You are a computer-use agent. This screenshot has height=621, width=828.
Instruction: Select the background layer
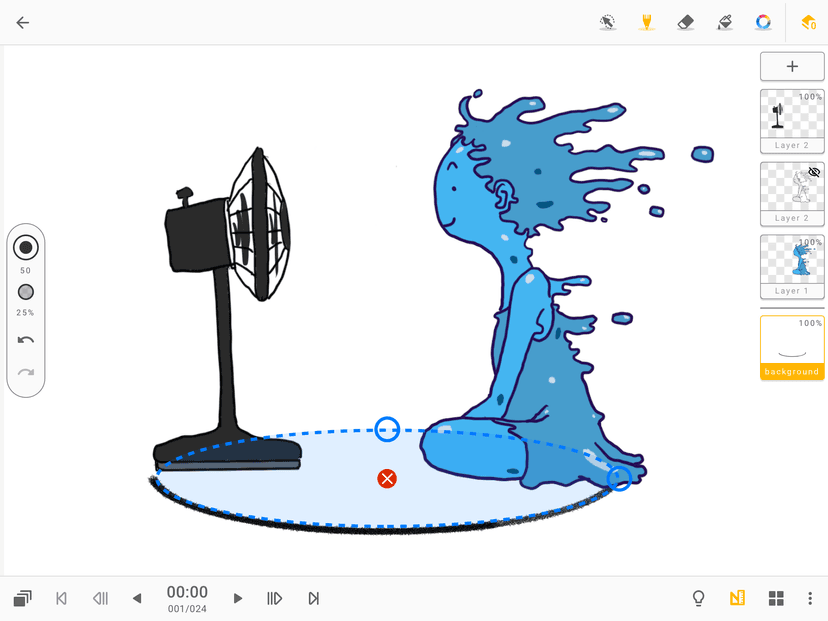click(792, 345)
